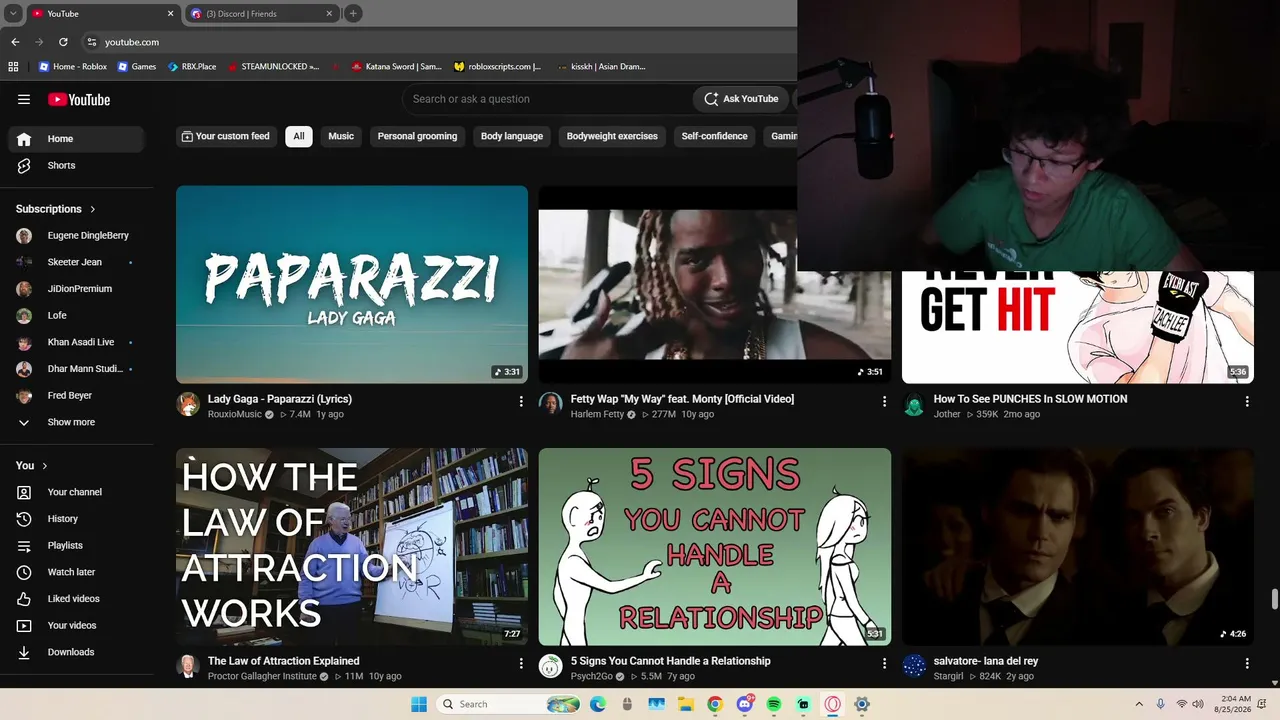
Task: Click the Your custom feed button
Action: 225,136
